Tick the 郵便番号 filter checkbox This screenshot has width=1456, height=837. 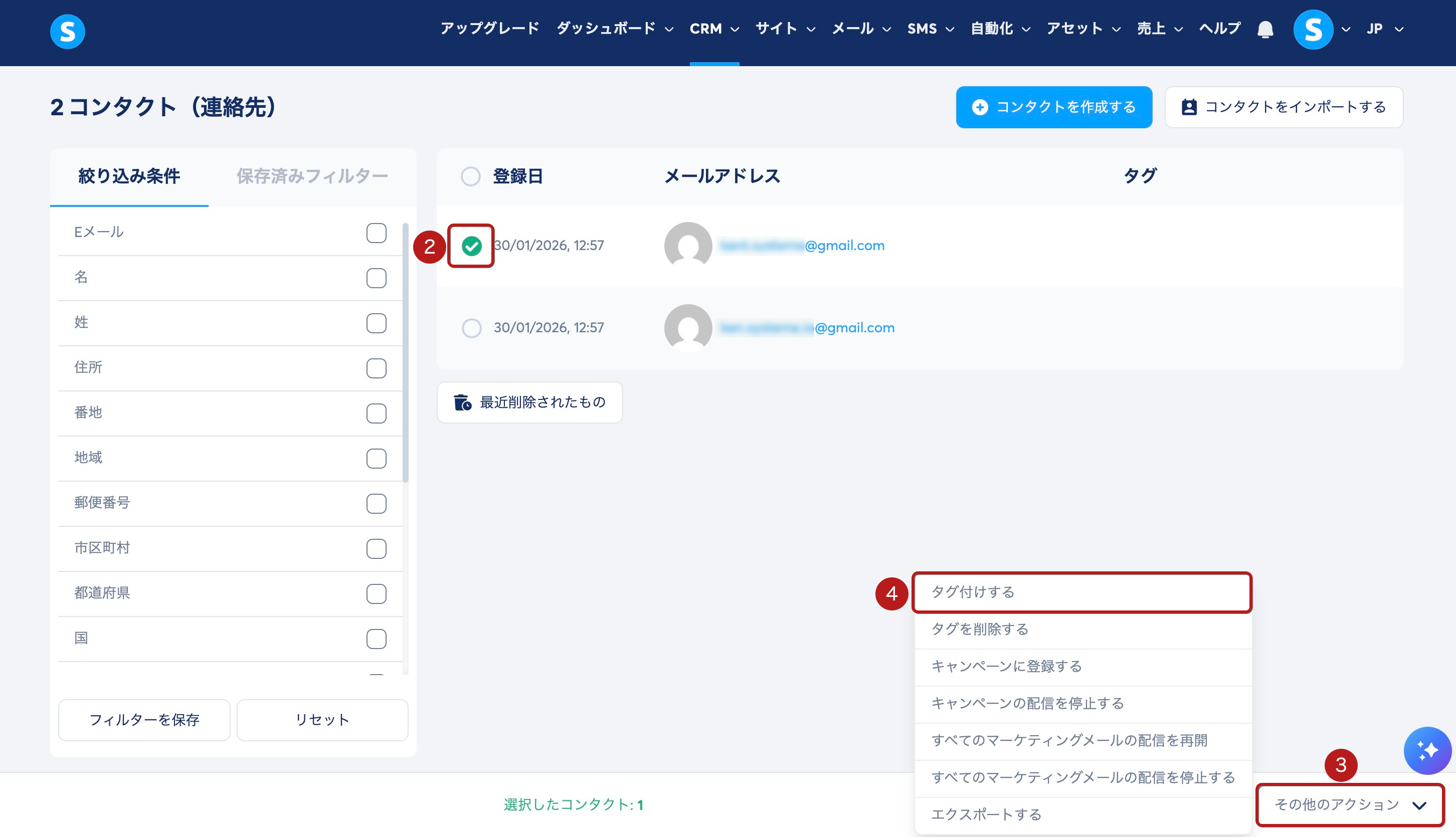(376, 504)
